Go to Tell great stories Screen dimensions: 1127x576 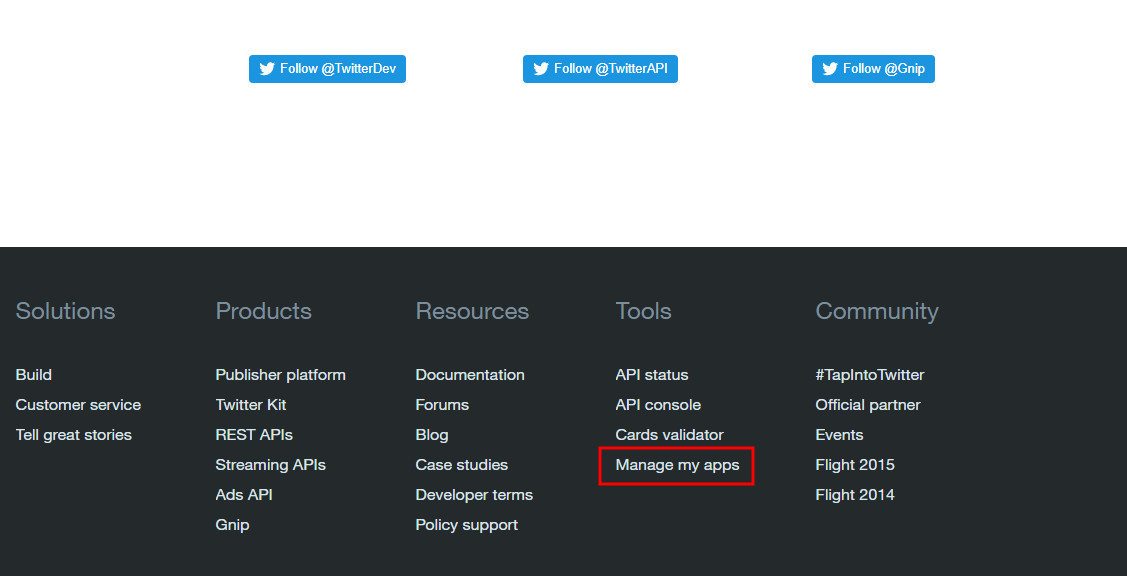point(74,435)
